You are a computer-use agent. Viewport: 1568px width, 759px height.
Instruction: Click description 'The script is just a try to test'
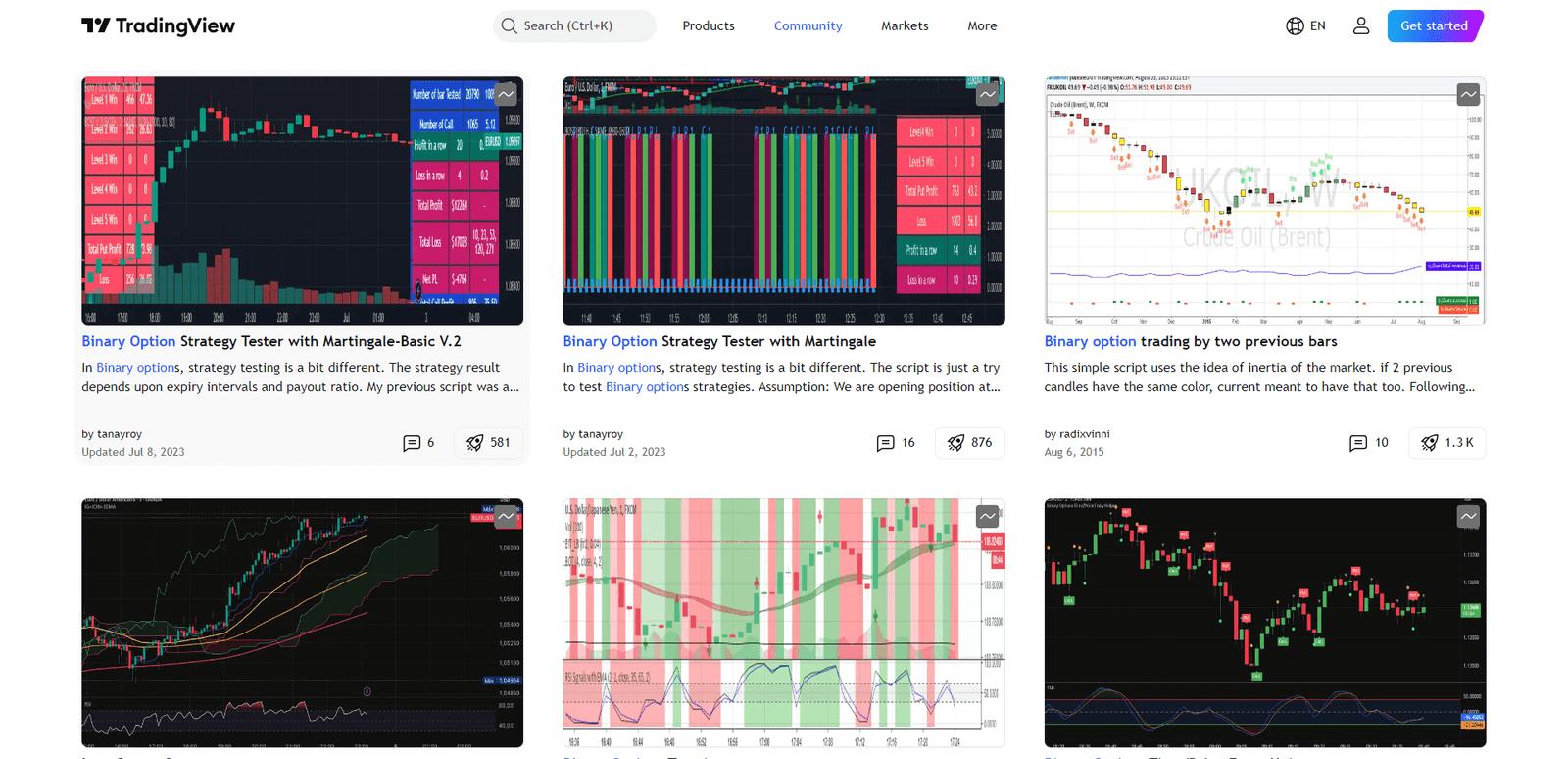click(x=782, y=378)
